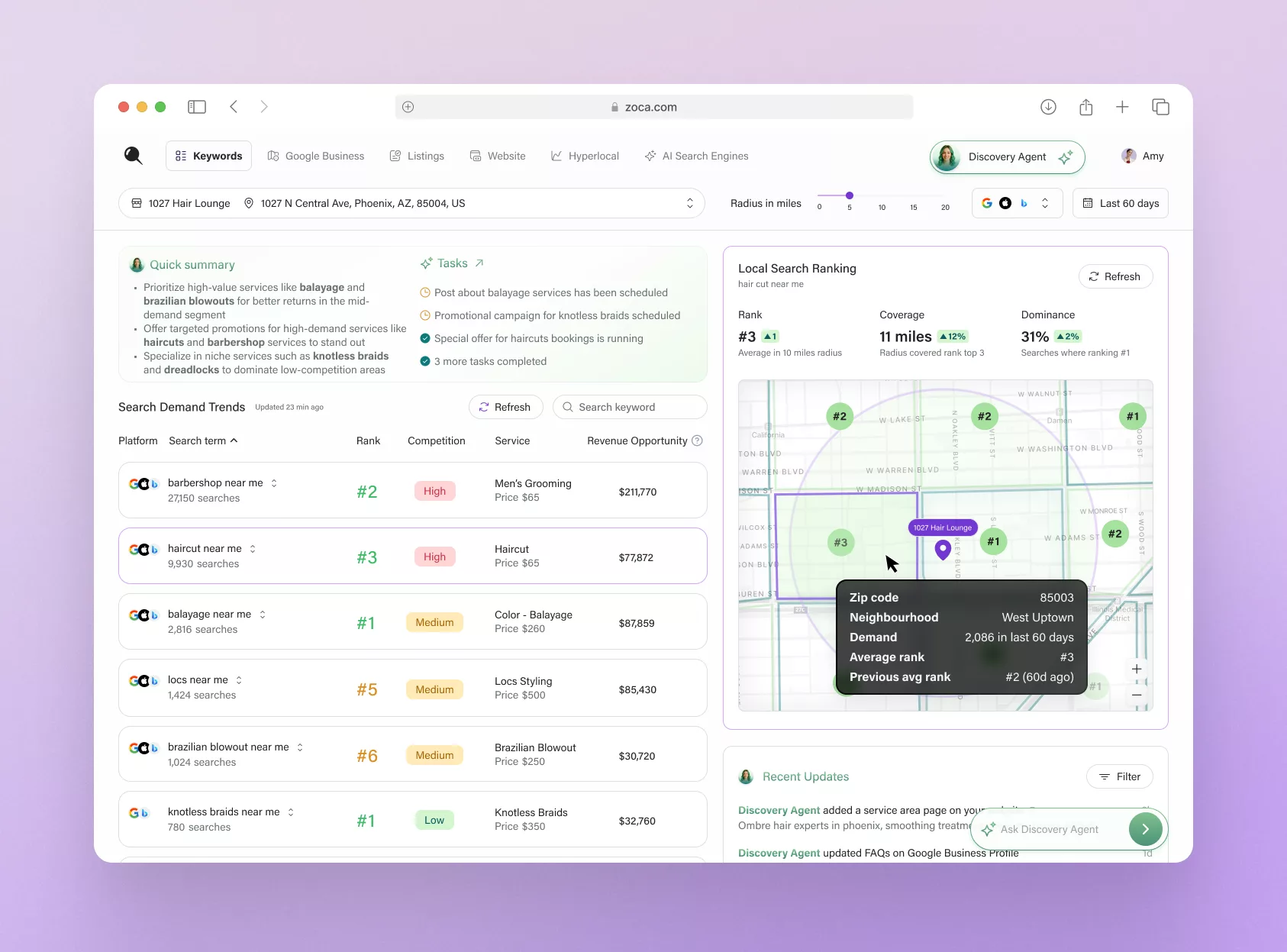The height and width of the screenshot is (952, 1287).
Task: Click the Search keyword input field
Action: point(630,407)
